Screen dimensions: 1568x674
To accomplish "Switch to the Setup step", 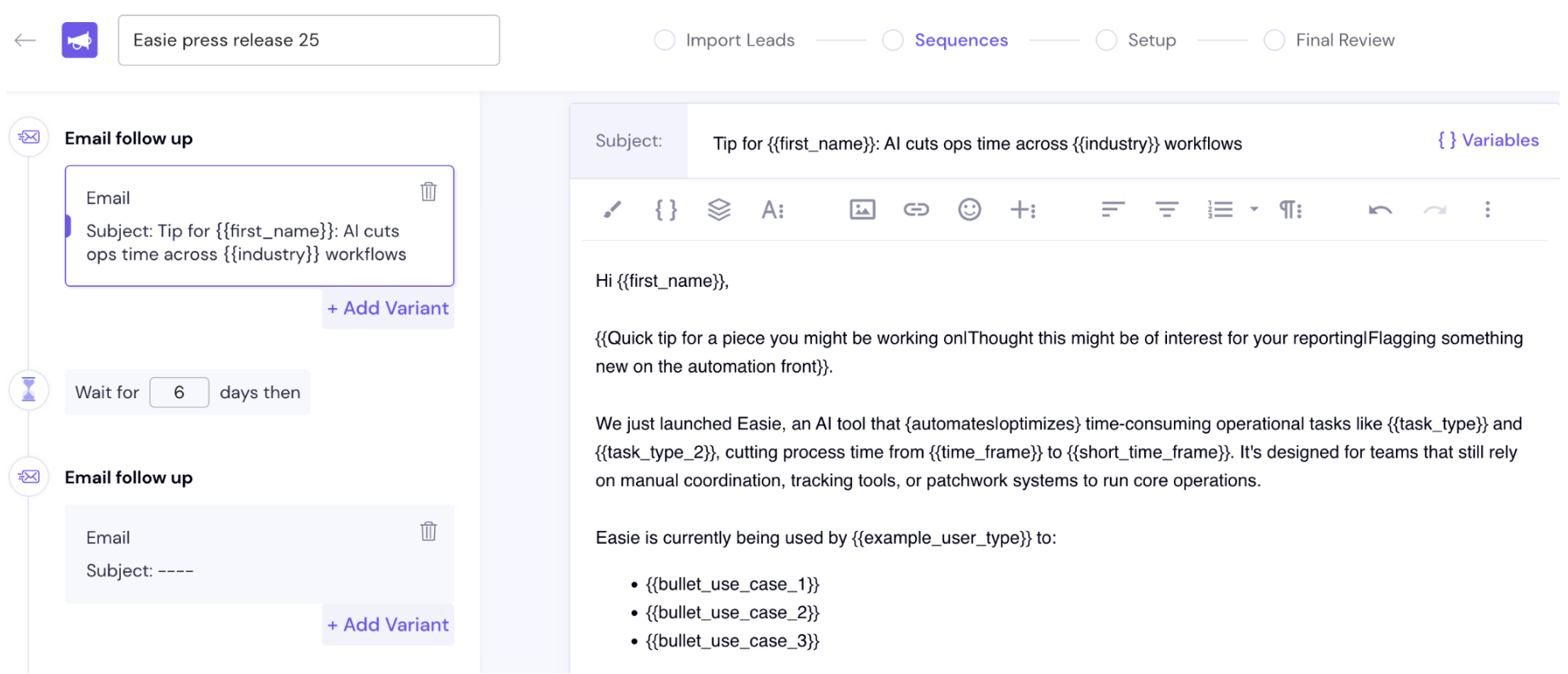I will (x=1152, y=40).
